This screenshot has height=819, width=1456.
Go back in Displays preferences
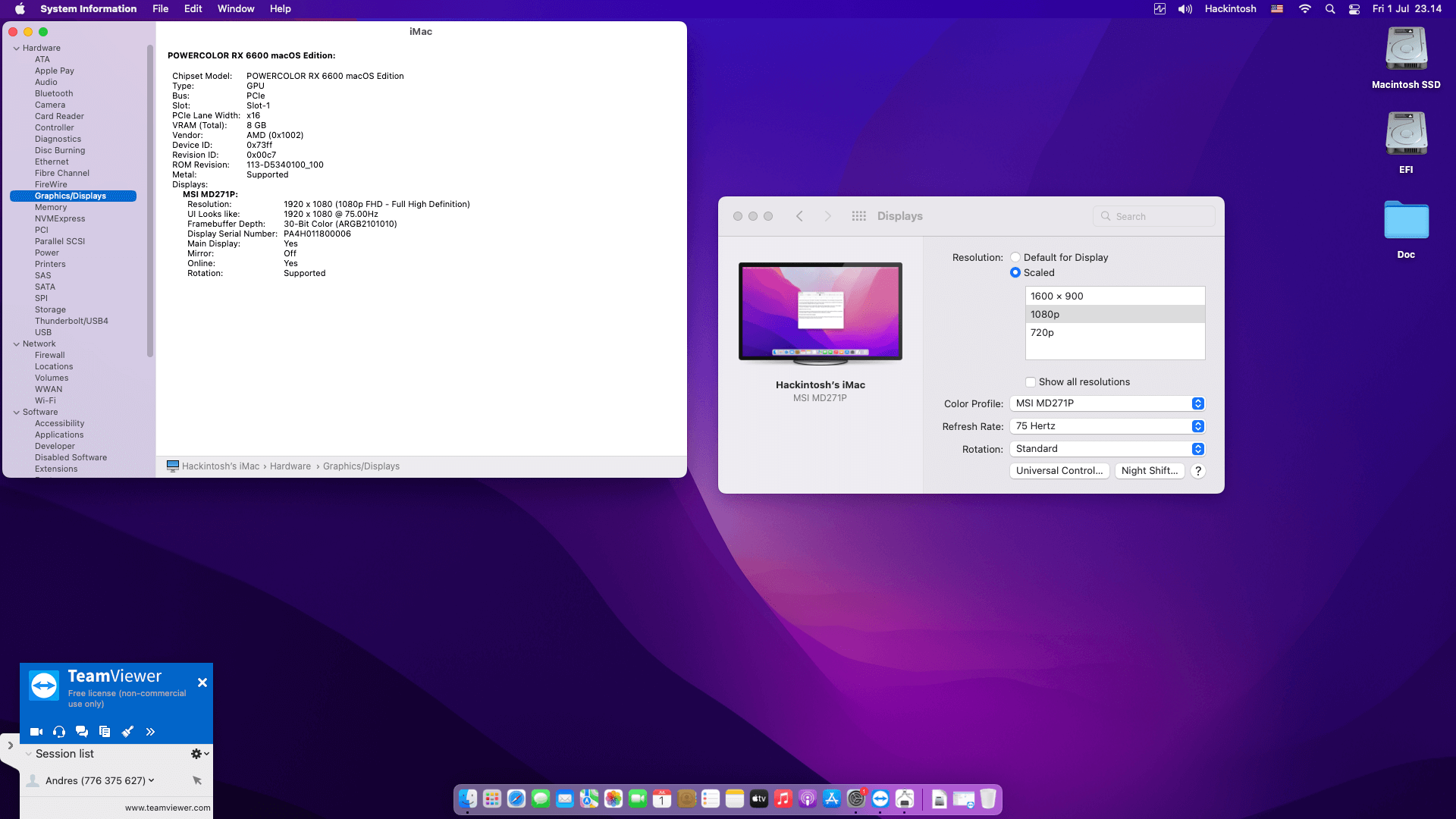click(799, 216)
